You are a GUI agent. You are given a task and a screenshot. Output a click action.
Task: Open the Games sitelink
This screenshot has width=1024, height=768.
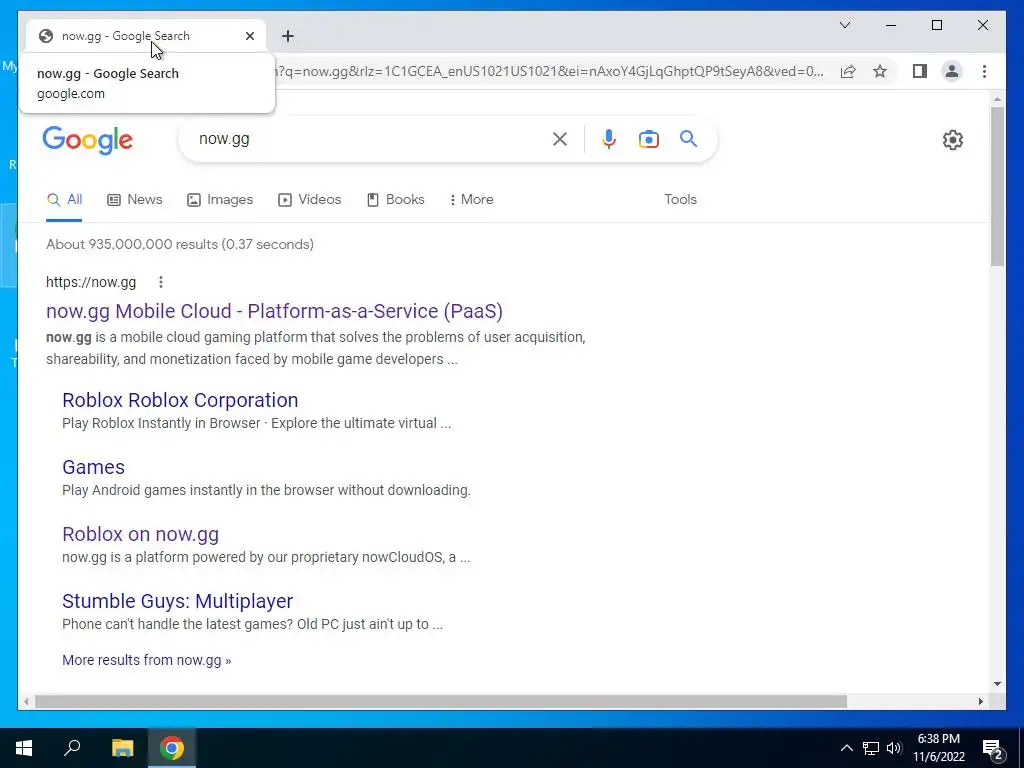tap(93, 468)
